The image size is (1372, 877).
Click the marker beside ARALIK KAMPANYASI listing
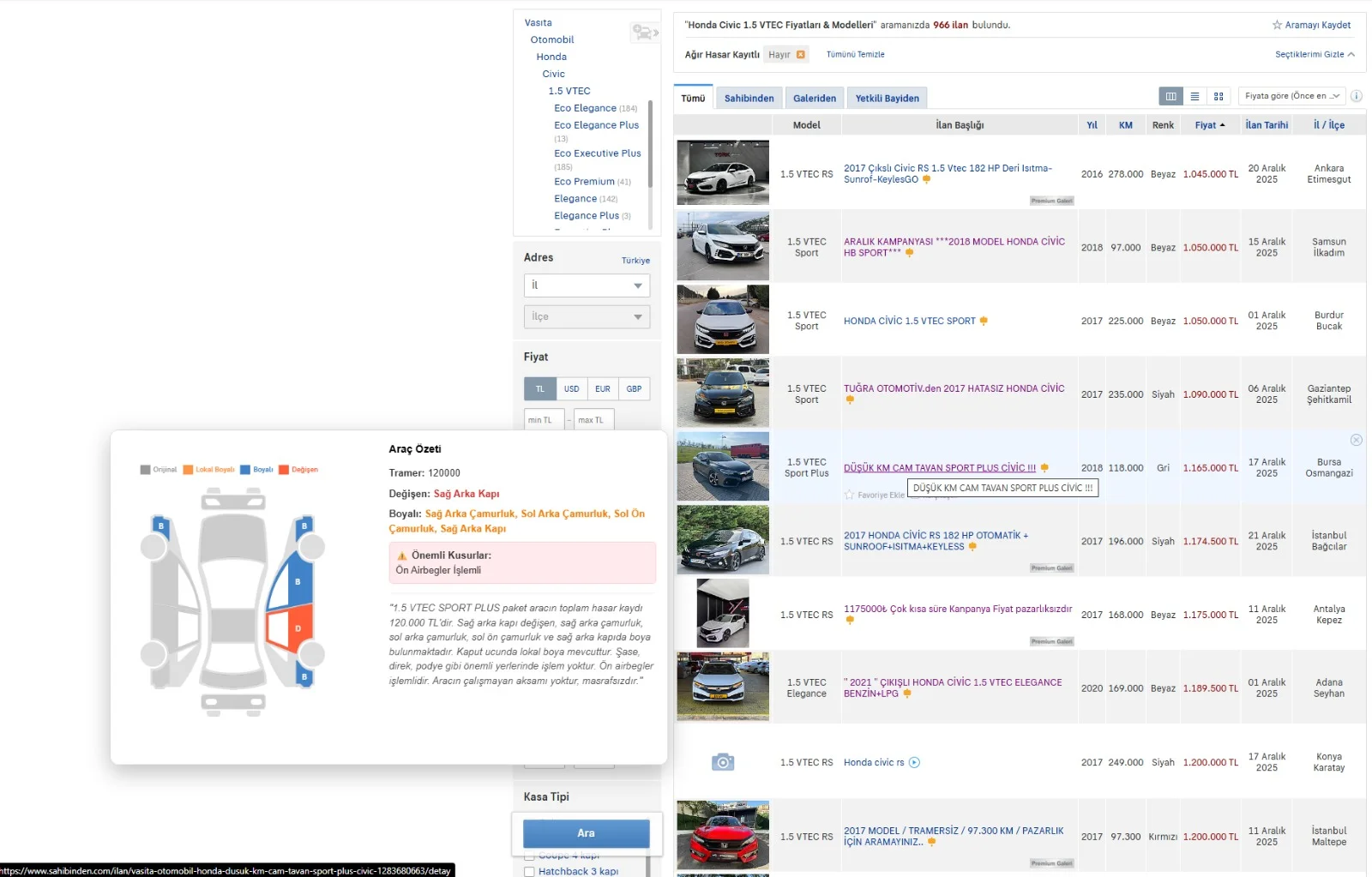(x=909, y=253)
